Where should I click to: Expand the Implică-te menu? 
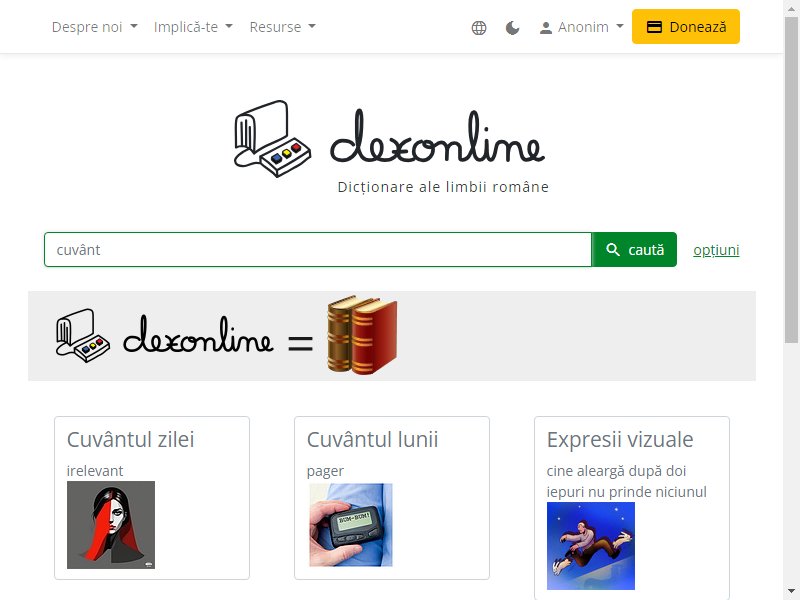click(x=193, y=27)
